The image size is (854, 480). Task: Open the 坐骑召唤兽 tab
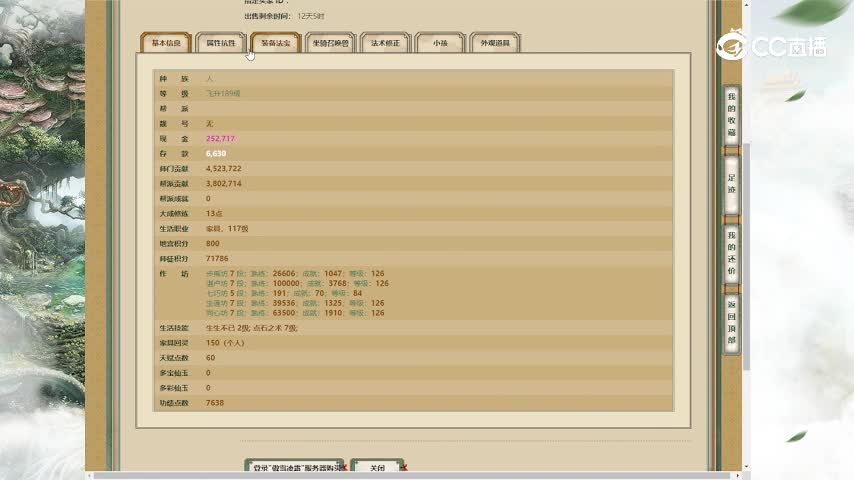pyautogui.click(x=331, y=43)
